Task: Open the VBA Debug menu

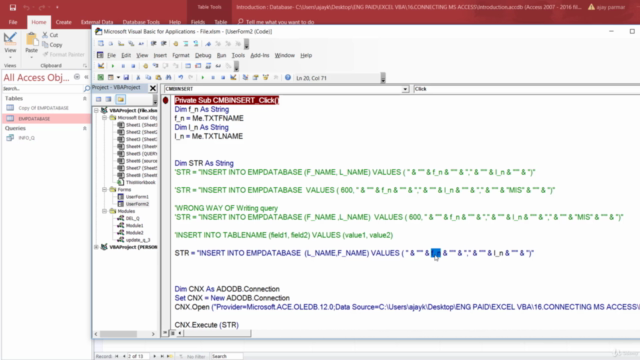Action: point(203,56)
